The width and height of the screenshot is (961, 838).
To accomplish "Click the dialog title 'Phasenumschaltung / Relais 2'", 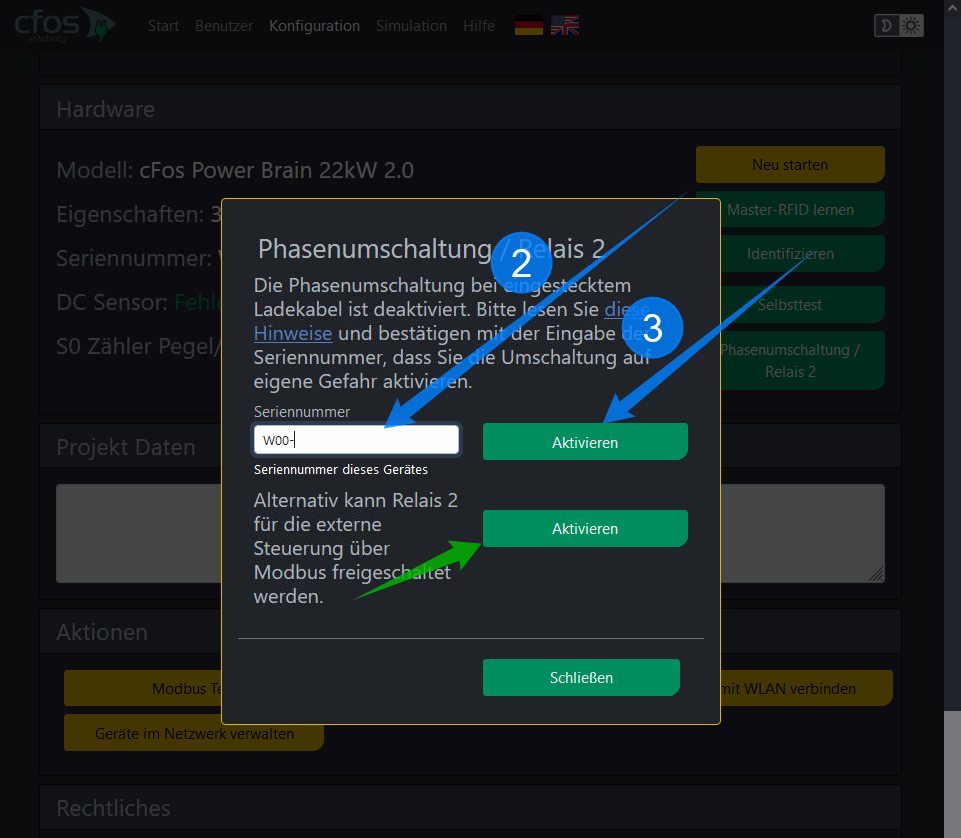I will (x=431, y=249).
